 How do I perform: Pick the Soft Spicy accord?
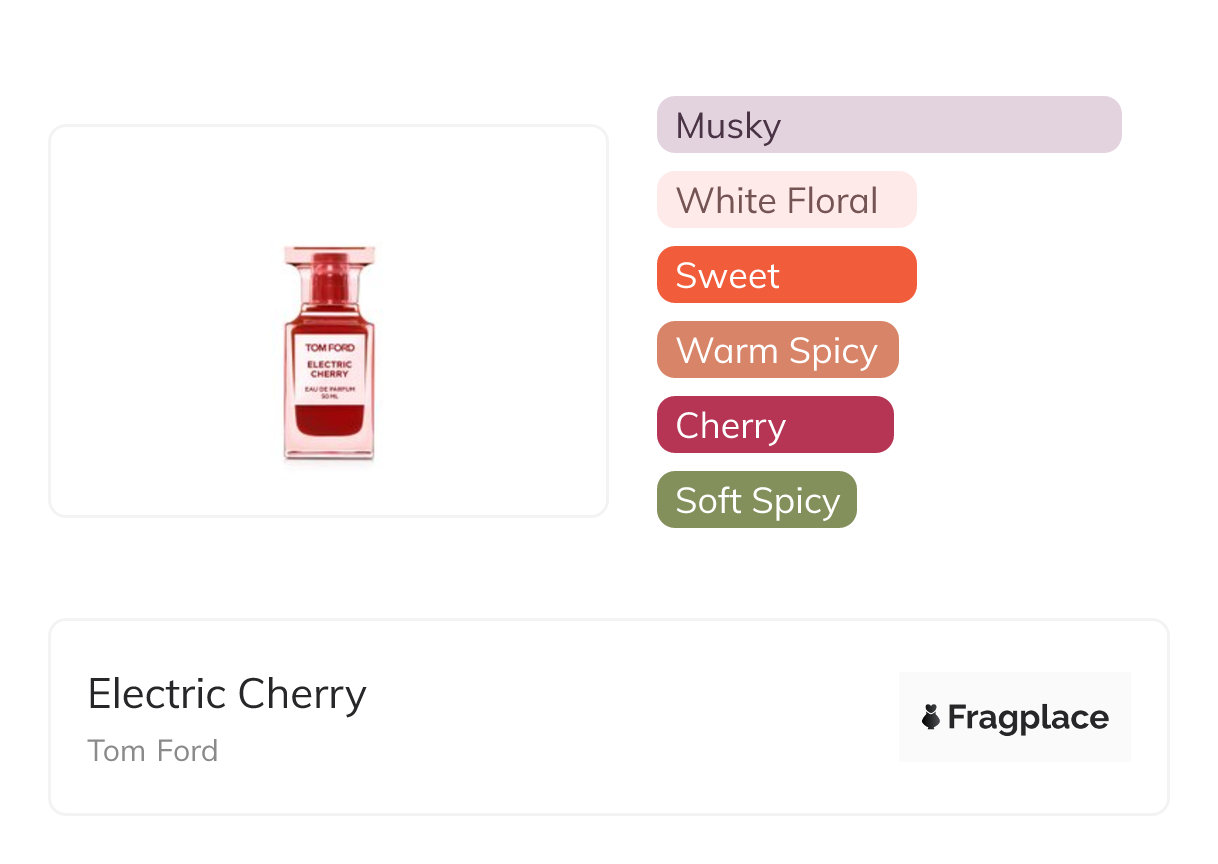756,500
